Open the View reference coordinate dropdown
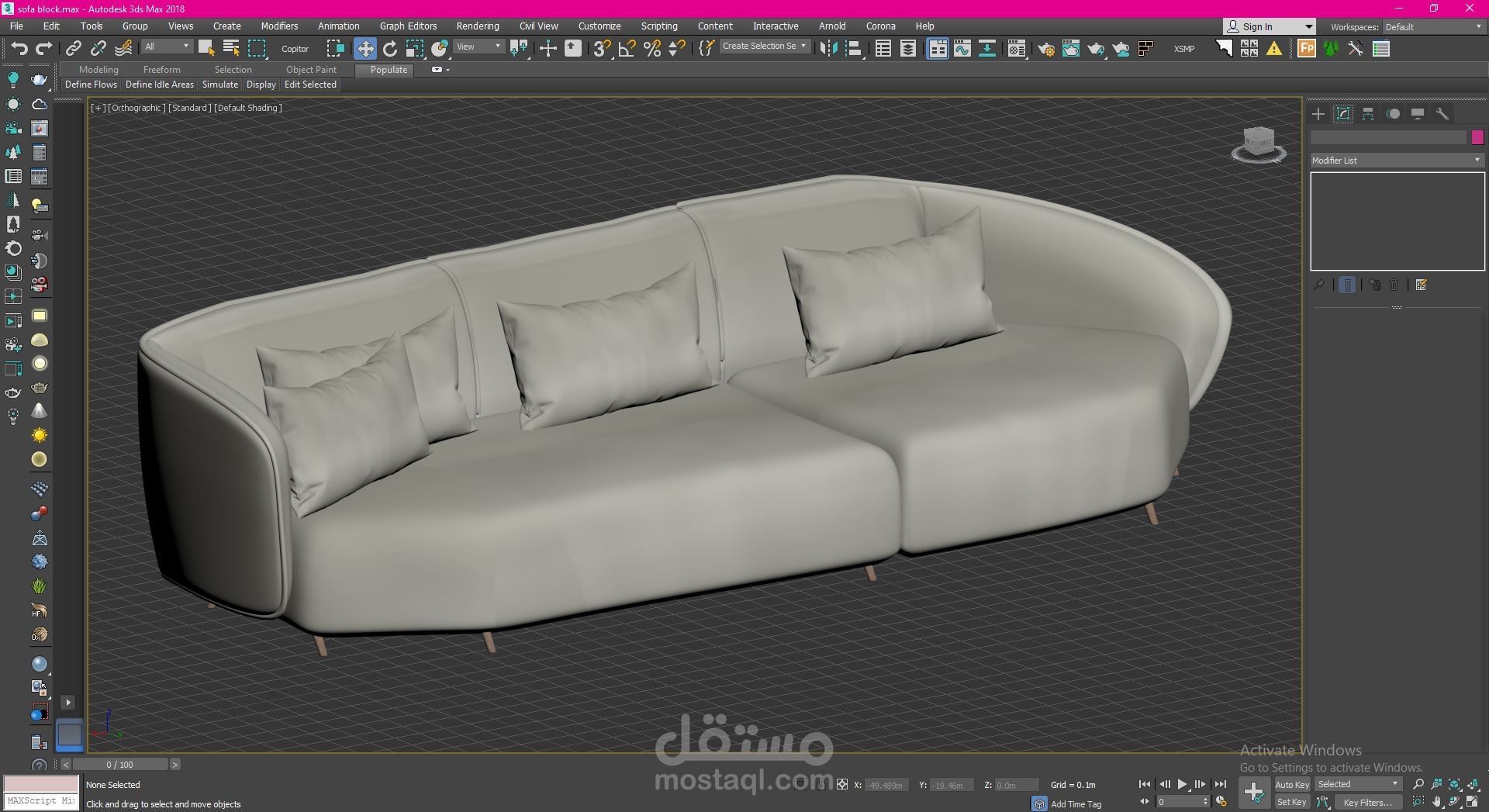The height and width of the screenshot is (812, 1489). pos(478,47)
